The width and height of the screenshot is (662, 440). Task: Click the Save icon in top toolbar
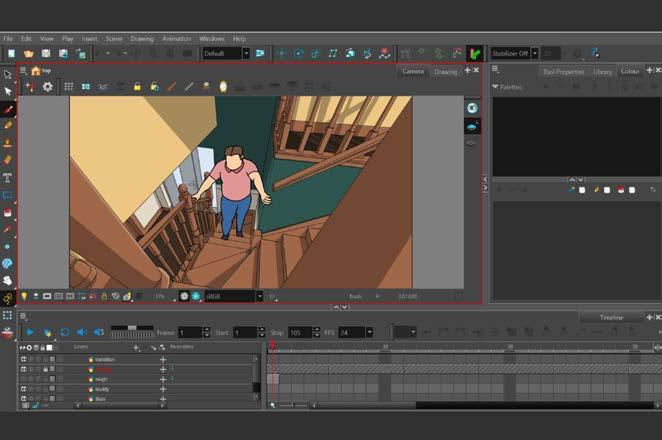point(46,53)
